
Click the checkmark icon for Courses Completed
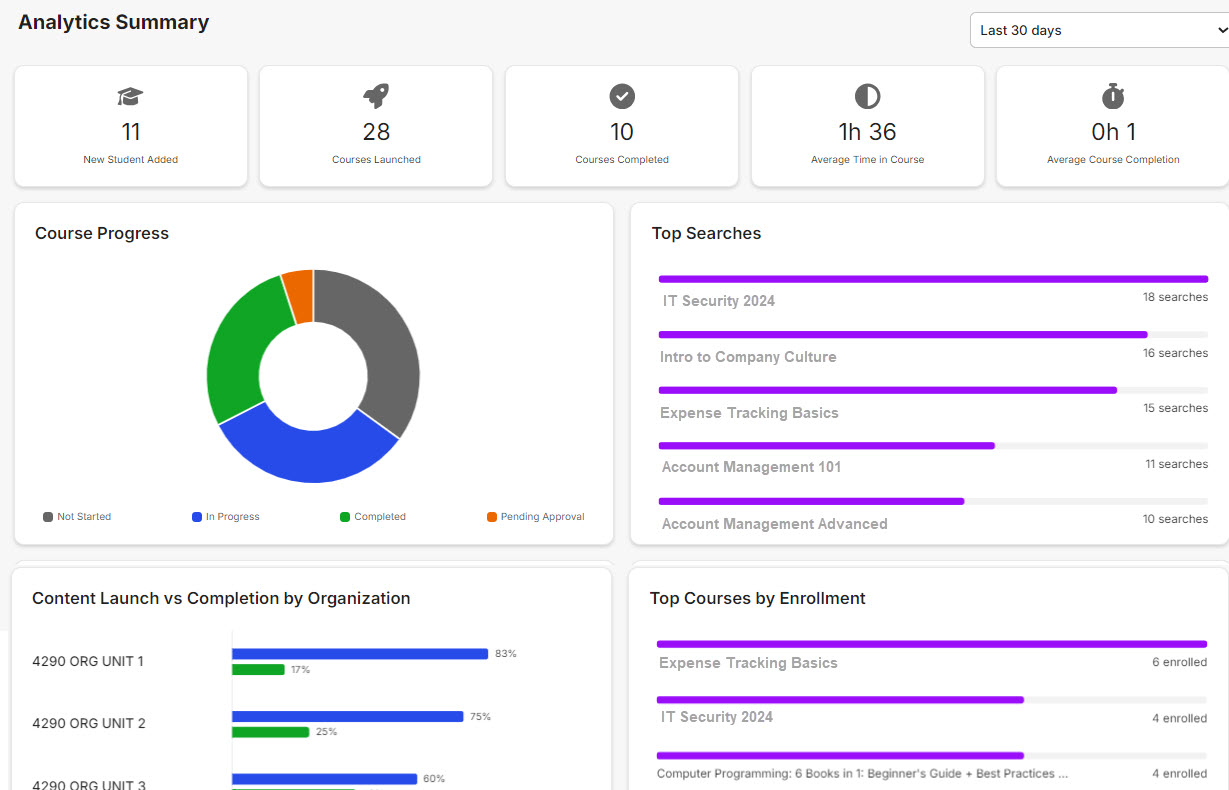click(x=622, y=96)
